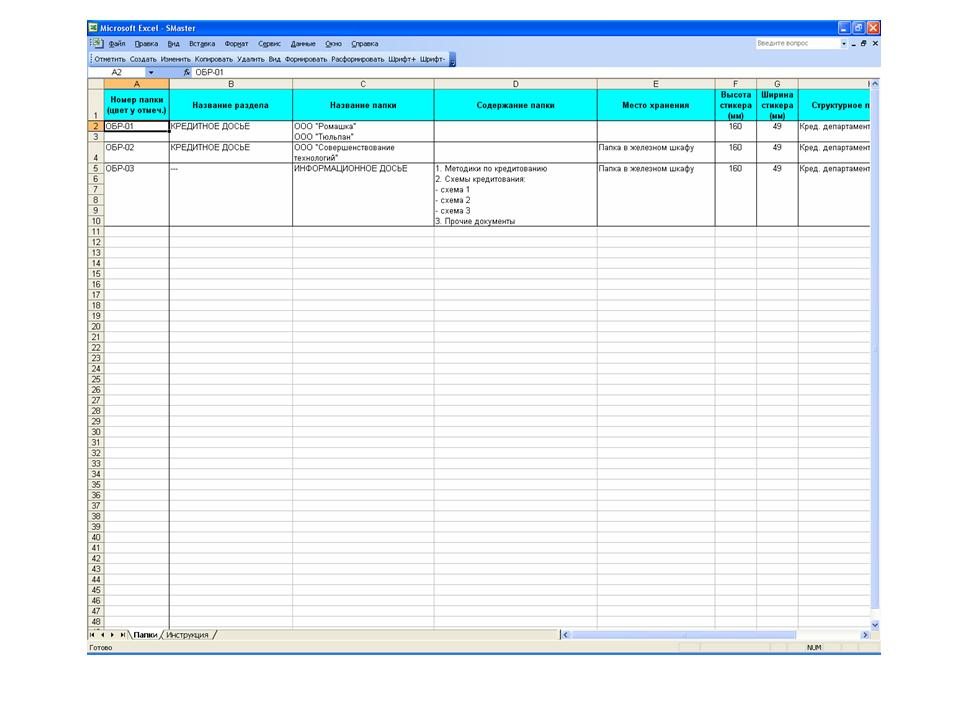Click the 'Название раздела' header cell
960x720 pixels.
tap(231, 105)
